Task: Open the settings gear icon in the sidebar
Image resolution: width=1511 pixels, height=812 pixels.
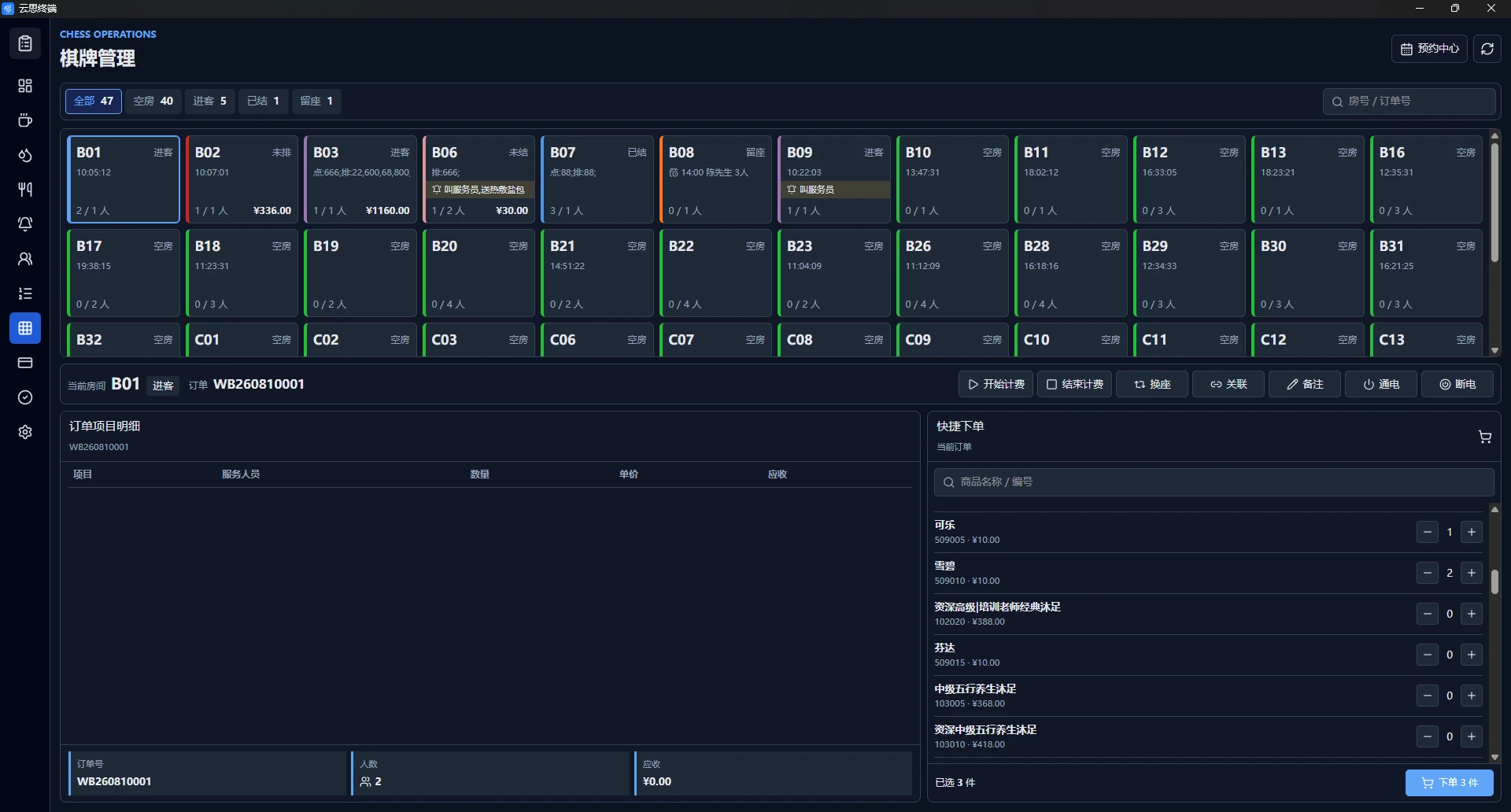Action: point(25,432)
